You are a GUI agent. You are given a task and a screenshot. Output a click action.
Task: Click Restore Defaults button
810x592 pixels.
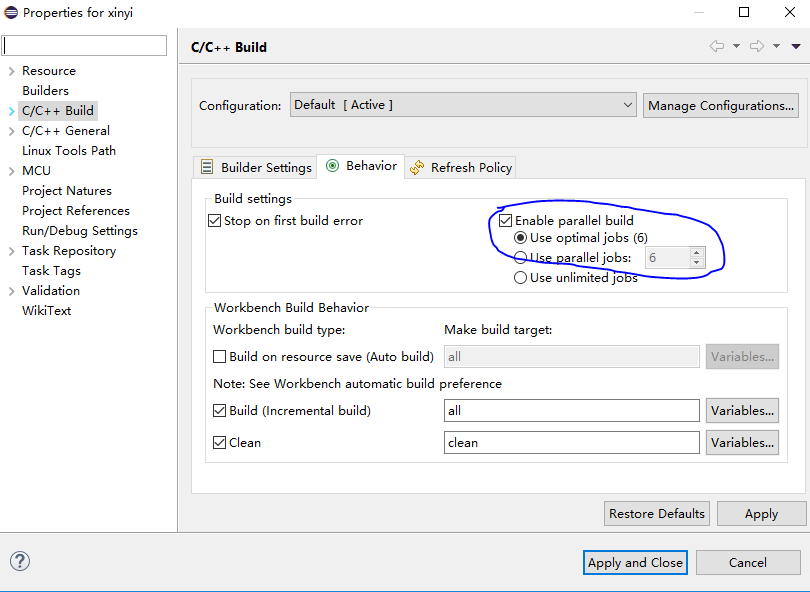pyautogui.click(x=657, y=514)
